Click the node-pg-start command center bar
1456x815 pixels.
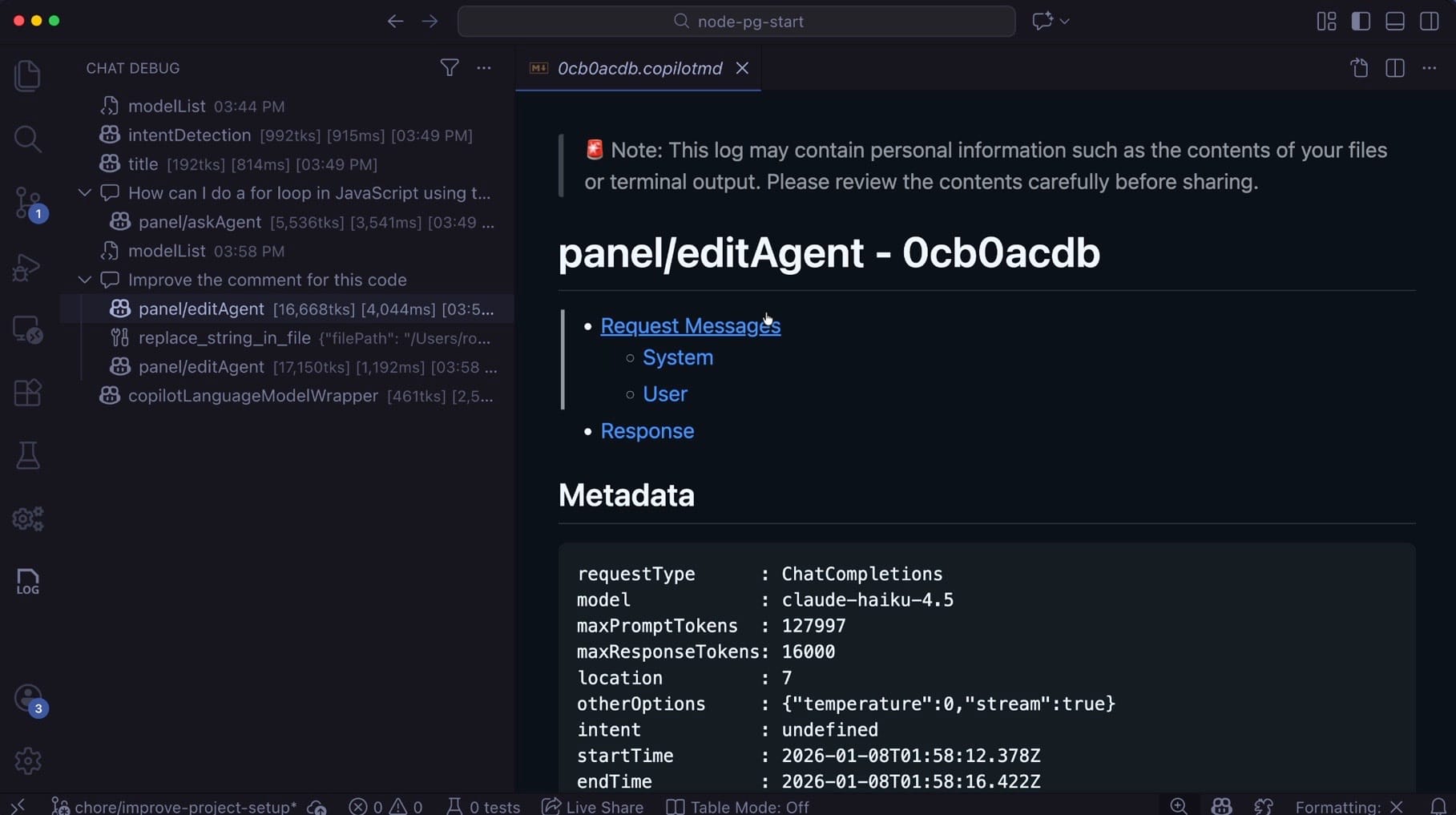736,21
